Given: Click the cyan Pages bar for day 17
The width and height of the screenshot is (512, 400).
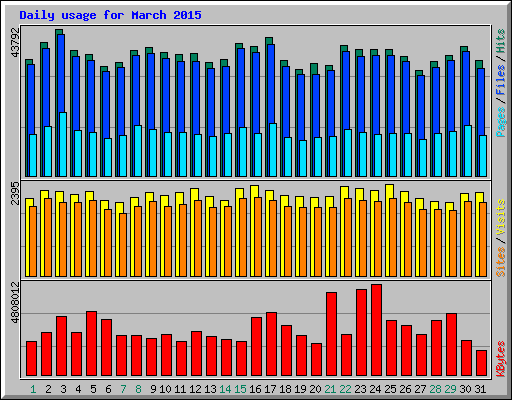Looking at the screenshot, I should [x=273, y=150].
